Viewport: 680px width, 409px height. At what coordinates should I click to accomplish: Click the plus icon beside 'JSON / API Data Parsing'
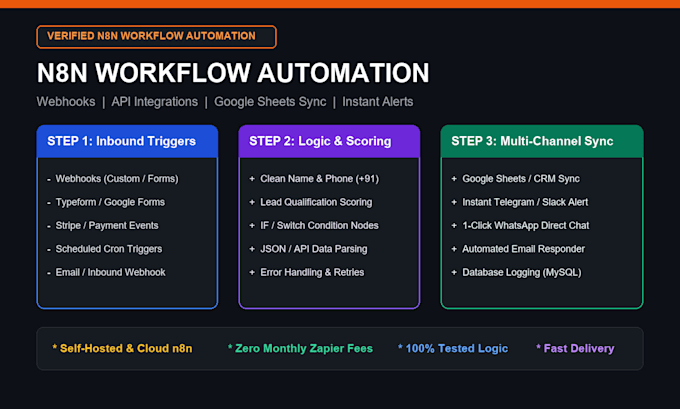[252, 249]
